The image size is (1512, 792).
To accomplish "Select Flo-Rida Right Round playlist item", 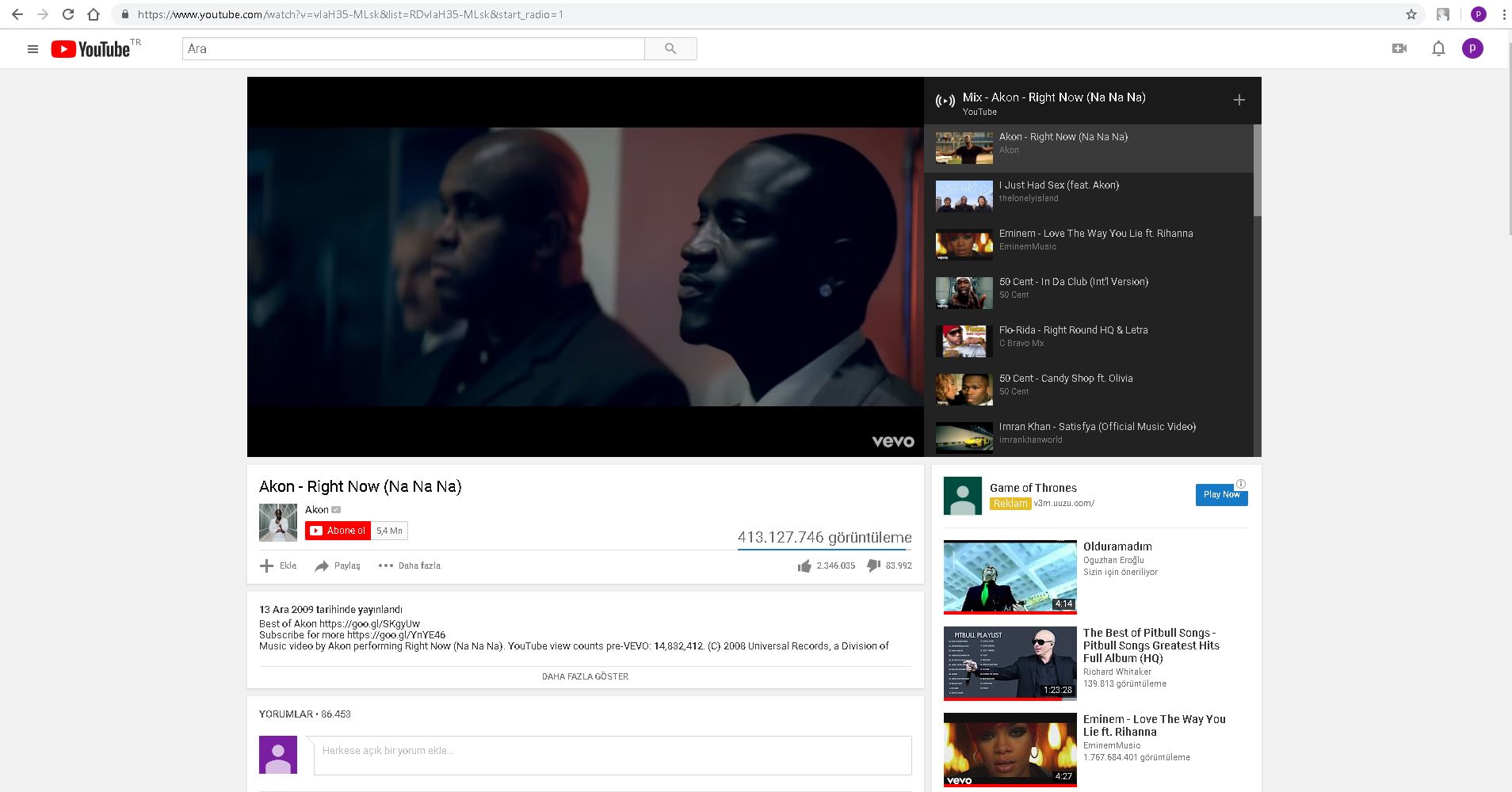I will (1089, 341).
